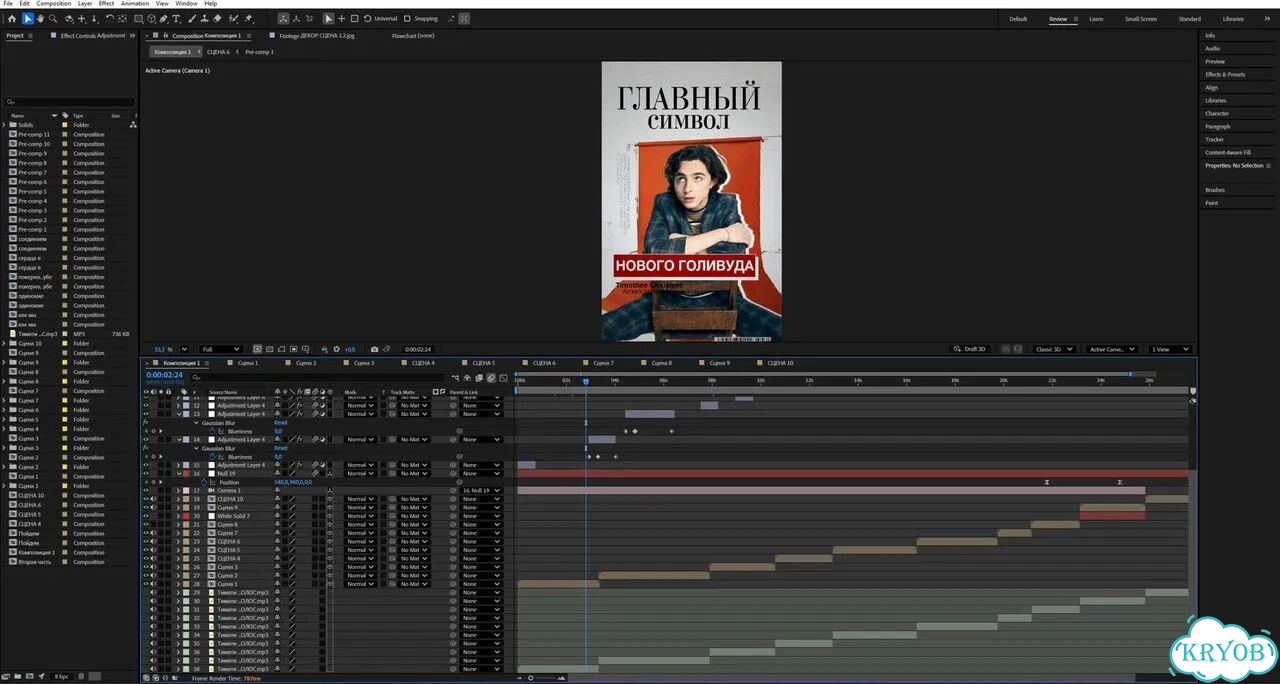This screenshot has height=684, width=1280.
Task: Click Pre-comp 1 in the breadcrumb navigator
Action: pyautogui.click(x=259, y=52)
